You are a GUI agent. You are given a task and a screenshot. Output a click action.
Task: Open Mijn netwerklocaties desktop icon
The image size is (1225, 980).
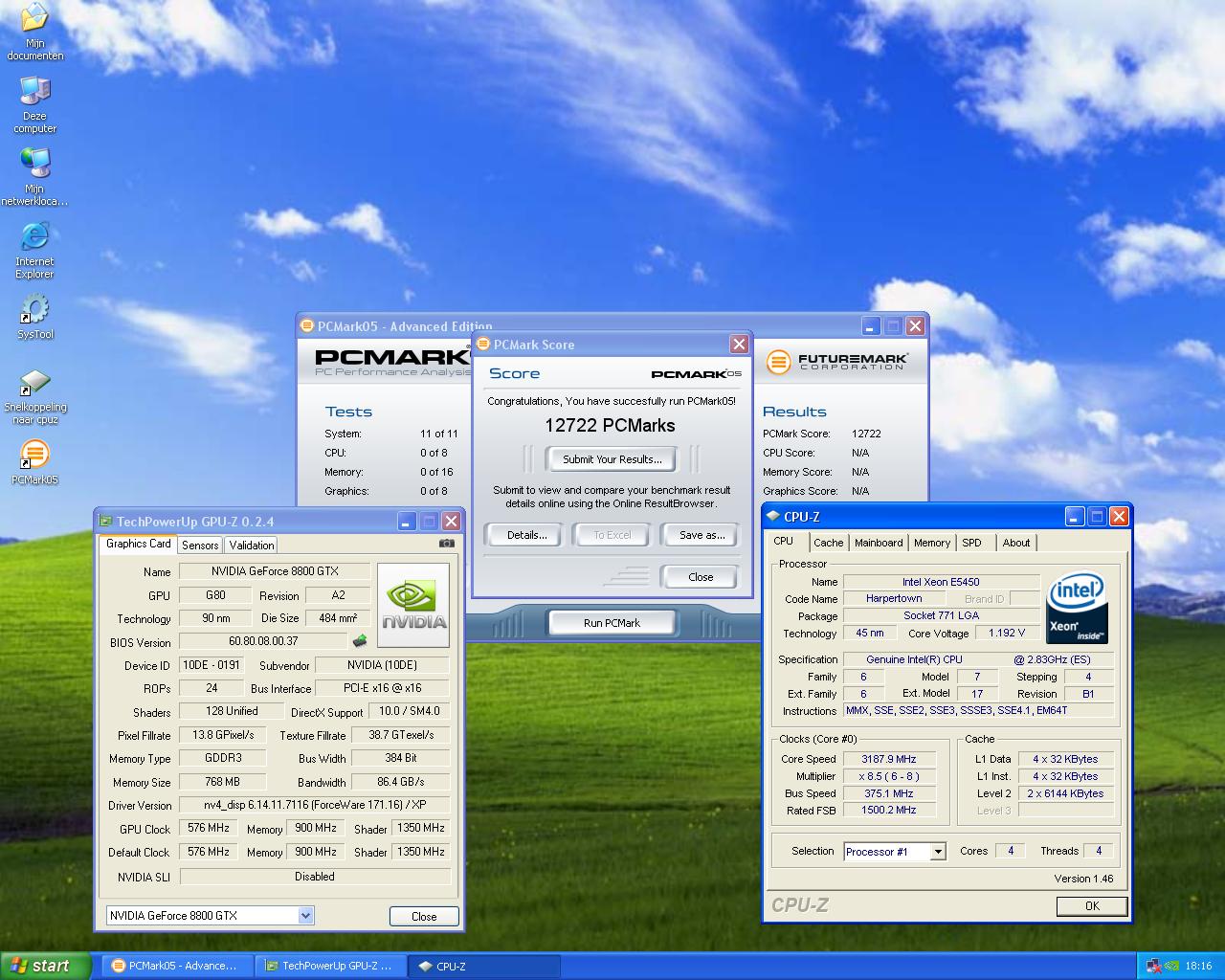tap(34, 177)
